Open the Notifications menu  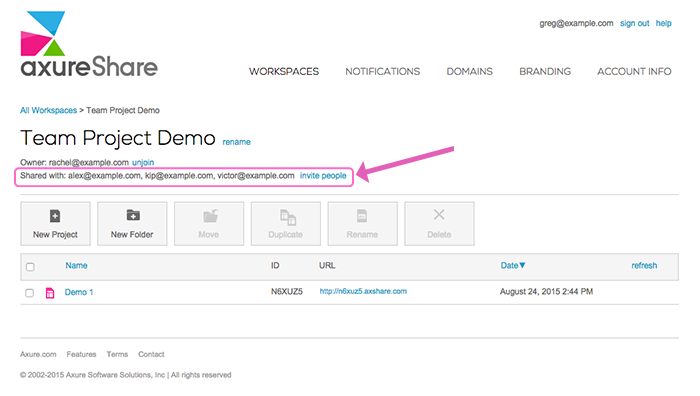point(383,71)
